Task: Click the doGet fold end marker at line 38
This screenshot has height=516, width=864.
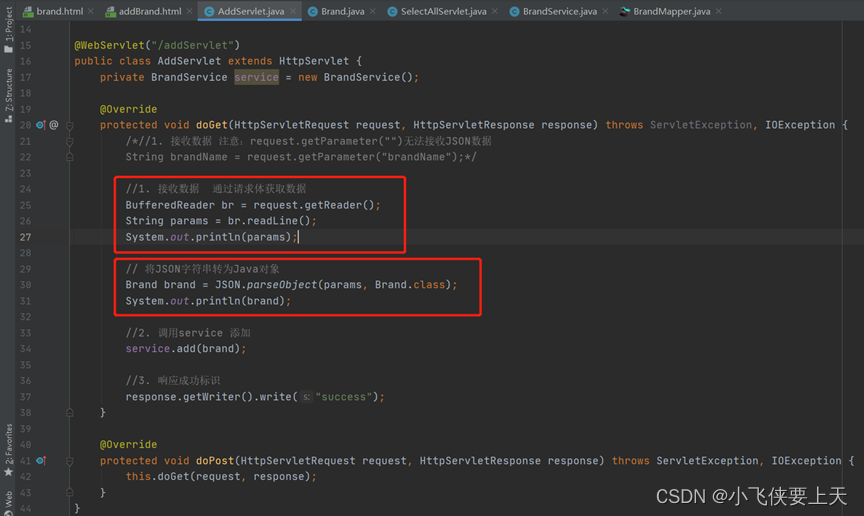Action: (69, 412)
